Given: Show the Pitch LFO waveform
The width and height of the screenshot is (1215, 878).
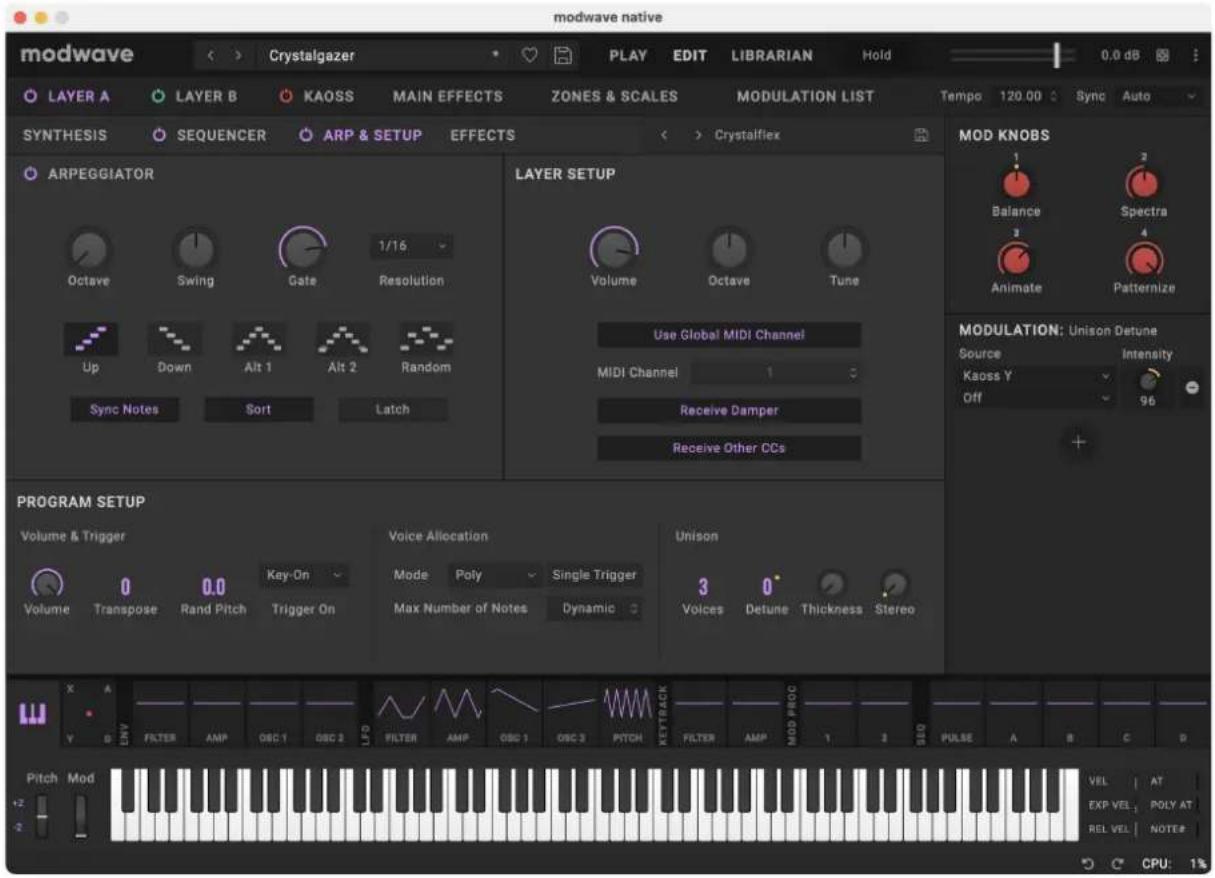Looking at the screenshot, I should [626, 714].
